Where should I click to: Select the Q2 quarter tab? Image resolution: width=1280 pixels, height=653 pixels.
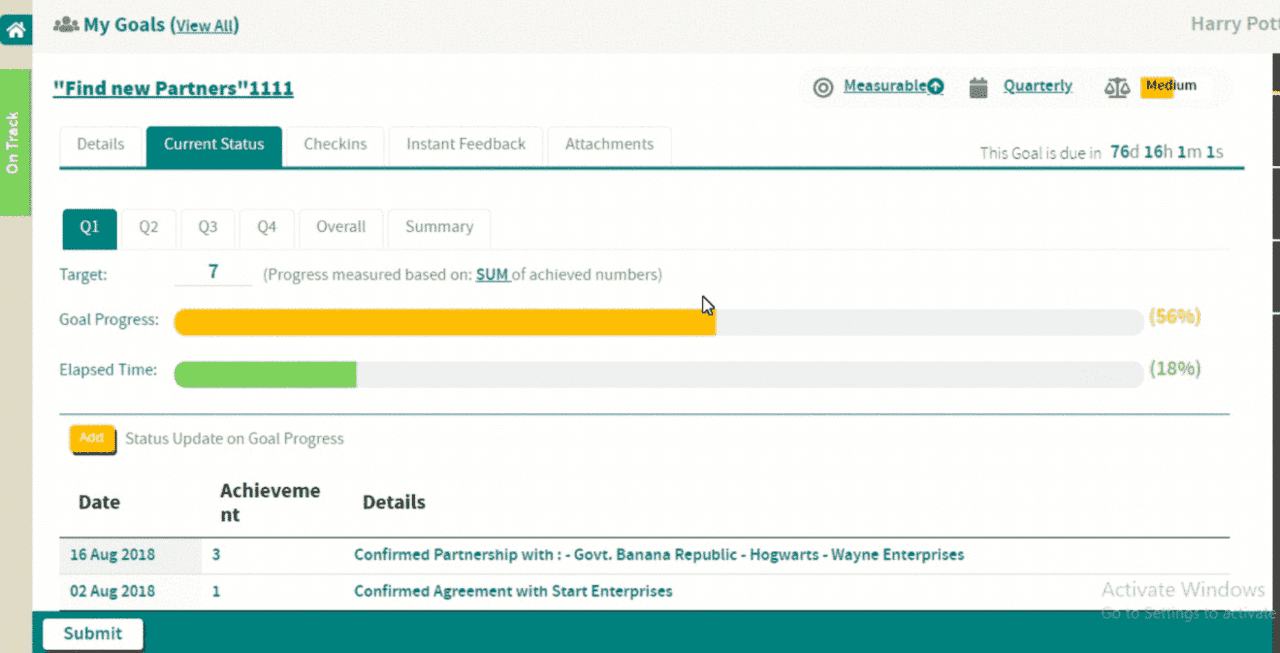coord(149,228)
